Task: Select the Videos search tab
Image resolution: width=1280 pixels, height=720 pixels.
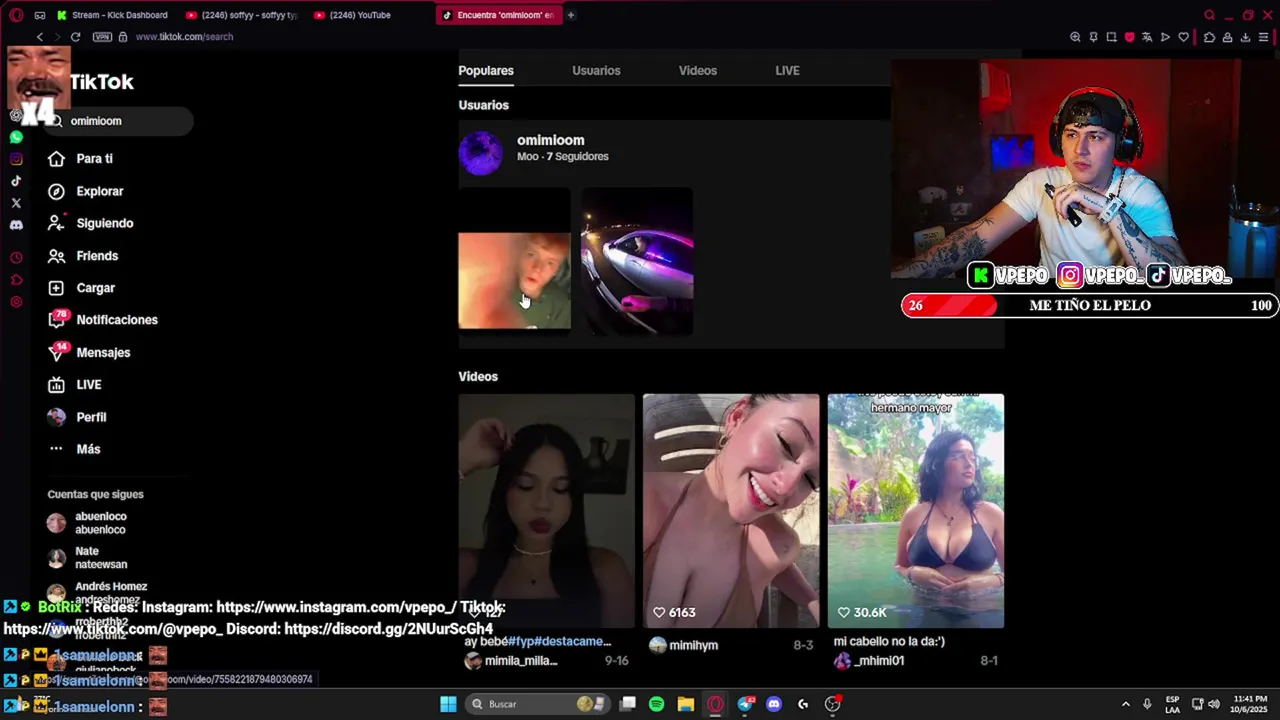Action: 697,71
